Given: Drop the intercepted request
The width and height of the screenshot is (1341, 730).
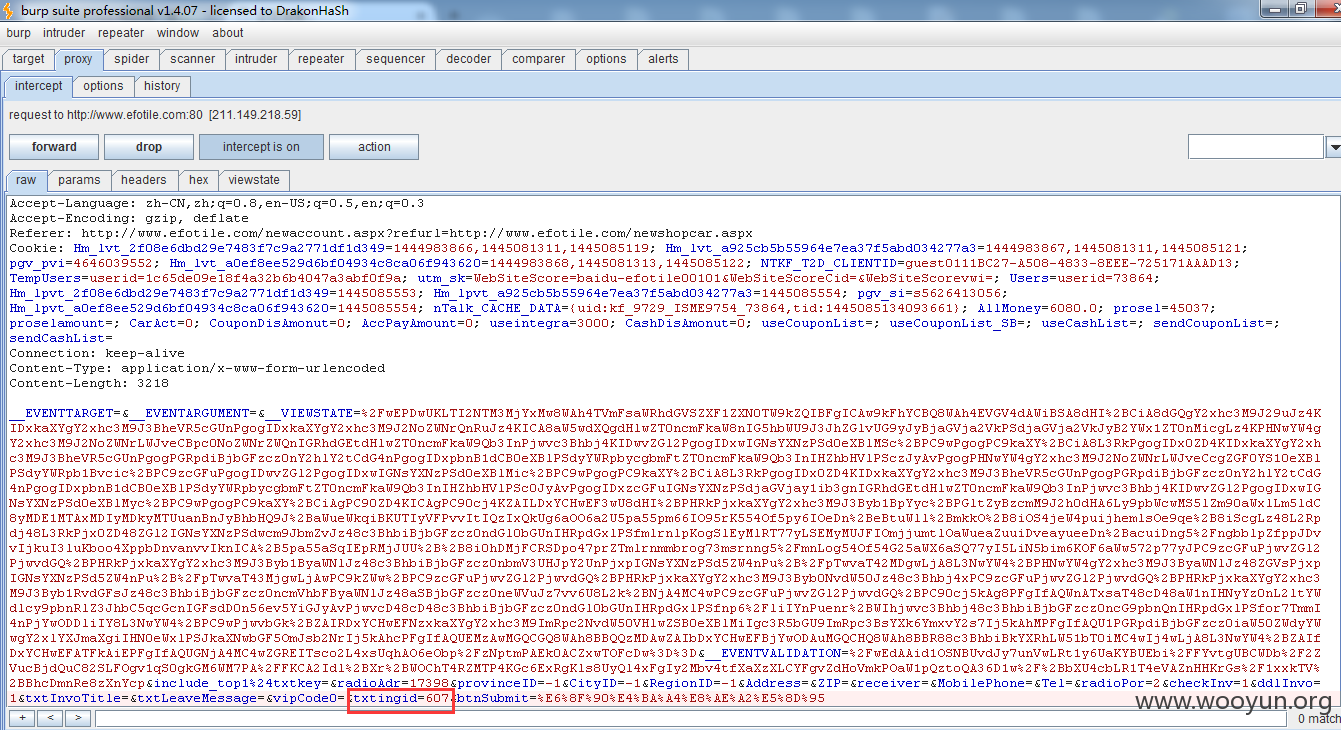Looking at the screenshot, I should point(149,147).
